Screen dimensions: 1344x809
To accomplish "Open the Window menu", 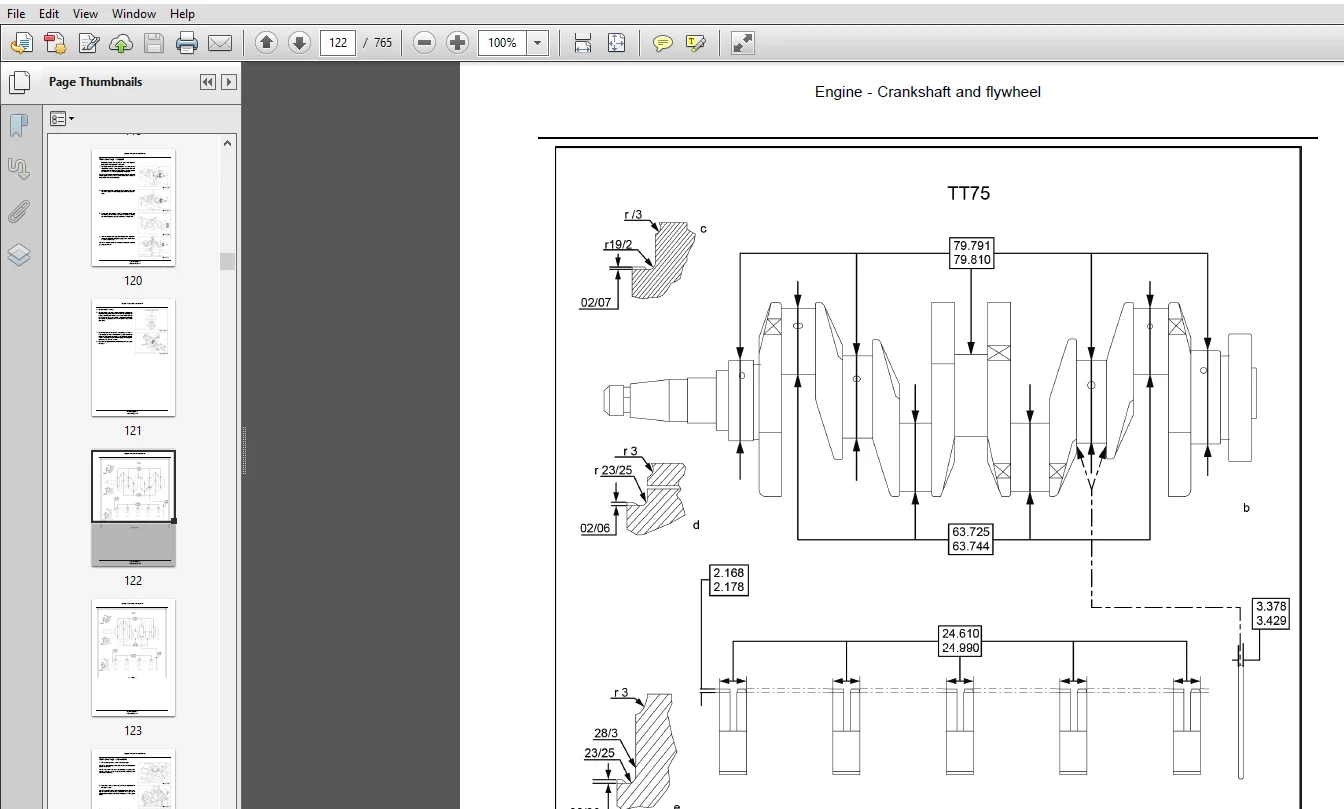I will tap(134, 14).
